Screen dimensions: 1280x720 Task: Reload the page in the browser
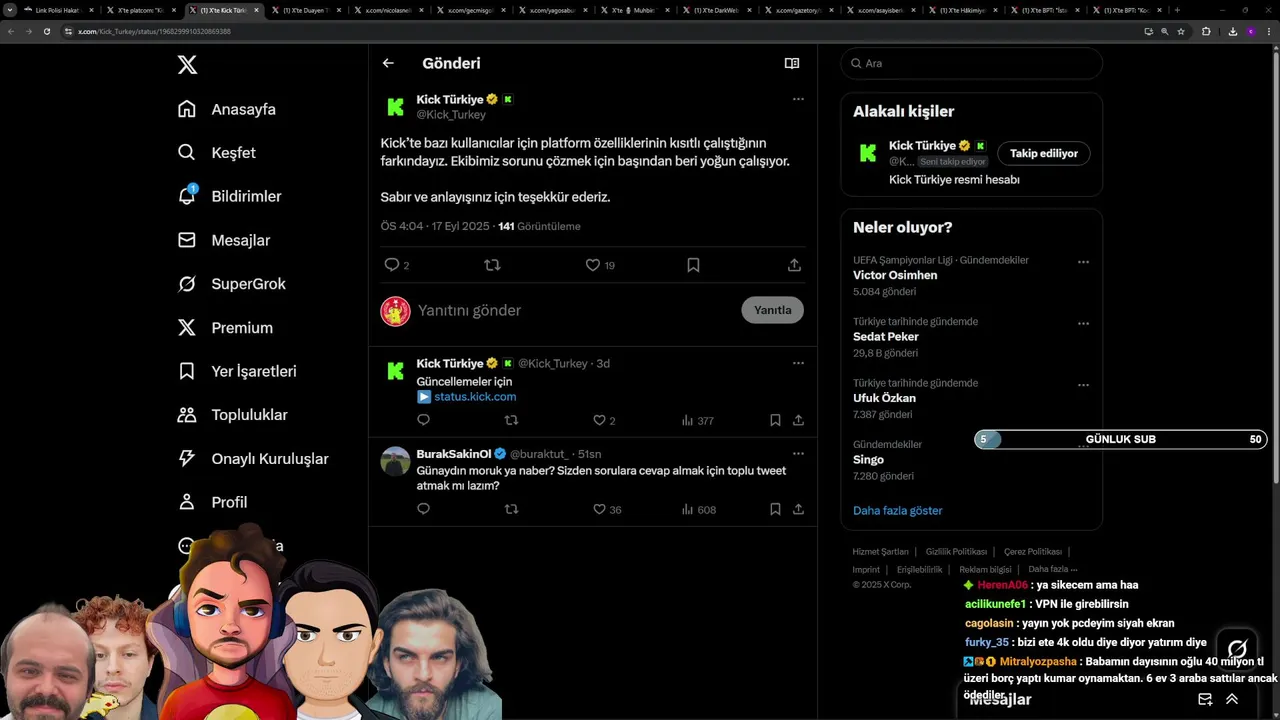(46, 31)
